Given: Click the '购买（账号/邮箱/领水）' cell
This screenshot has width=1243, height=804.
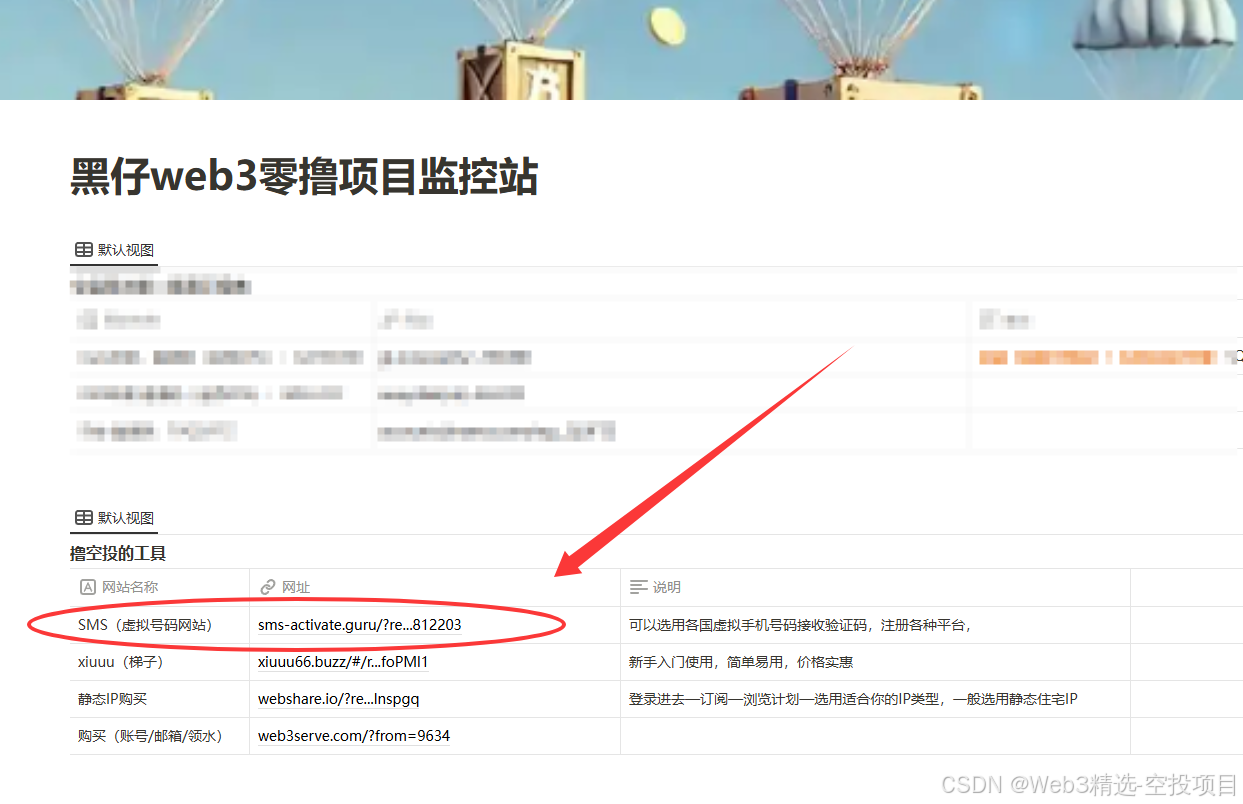Looking at the screenshot, I should coord(159,736).
